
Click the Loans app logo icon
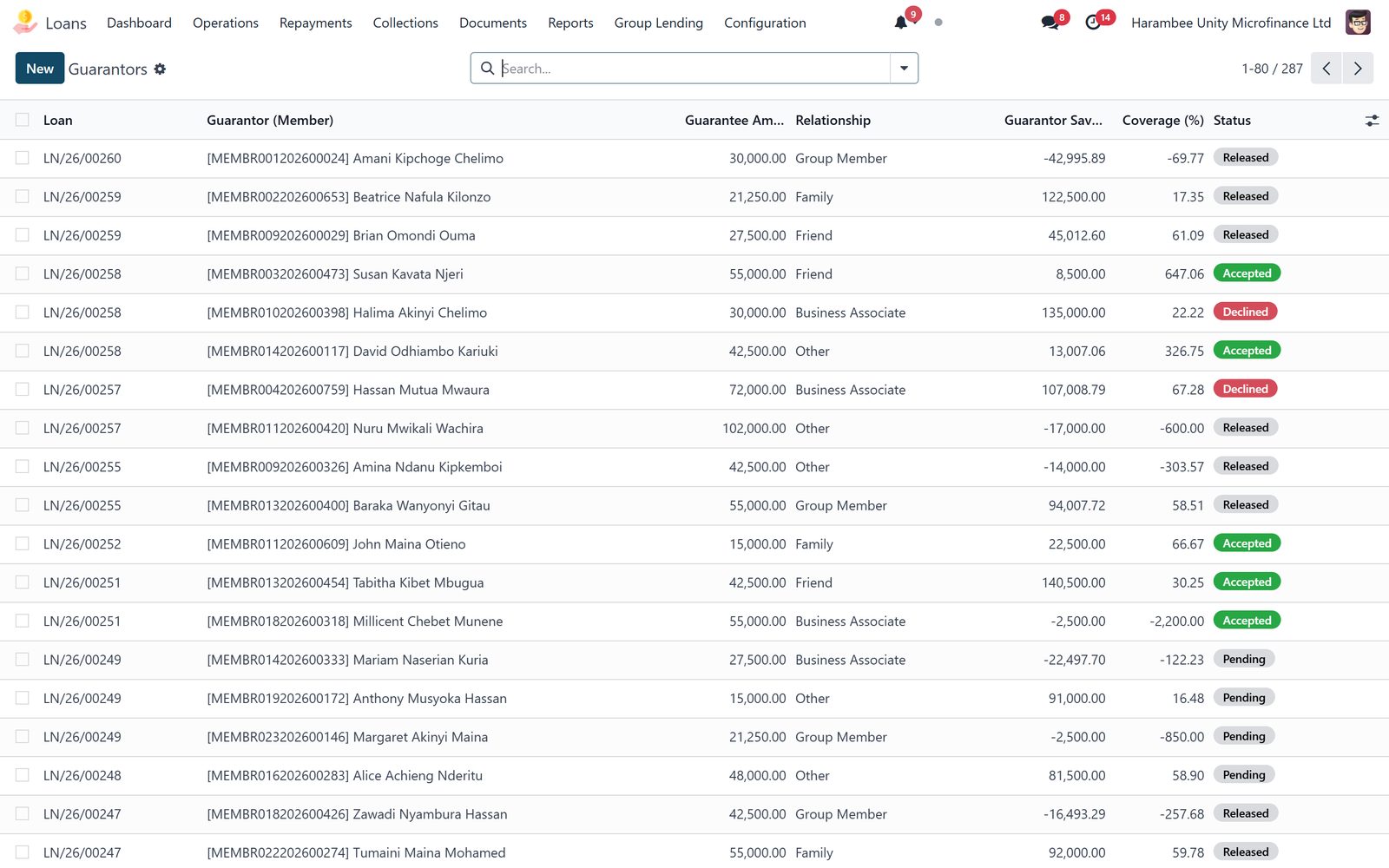point(25,22)
